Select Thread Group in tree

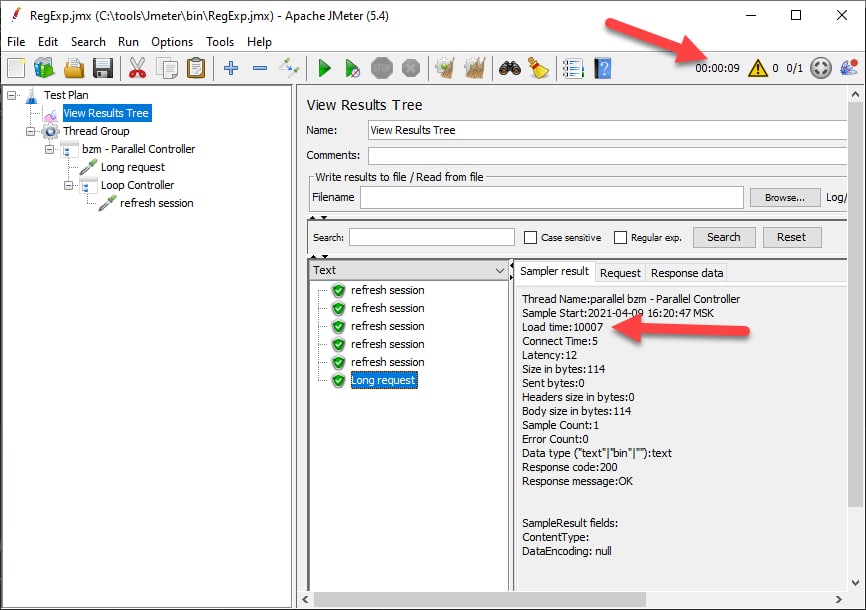point(96,131)
